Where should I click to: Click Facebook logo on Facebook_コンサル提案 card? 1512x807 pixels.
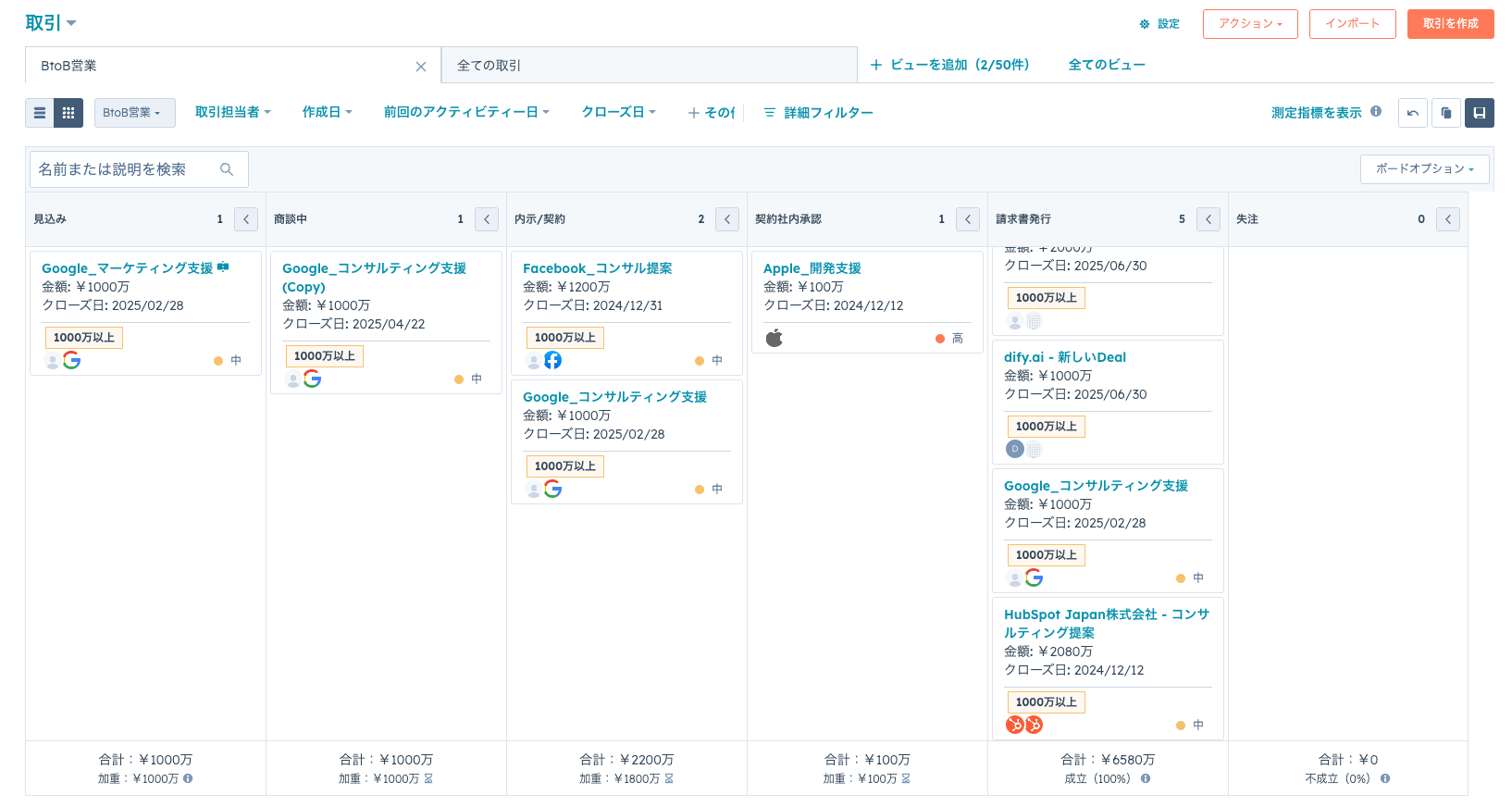pos(552,360)
